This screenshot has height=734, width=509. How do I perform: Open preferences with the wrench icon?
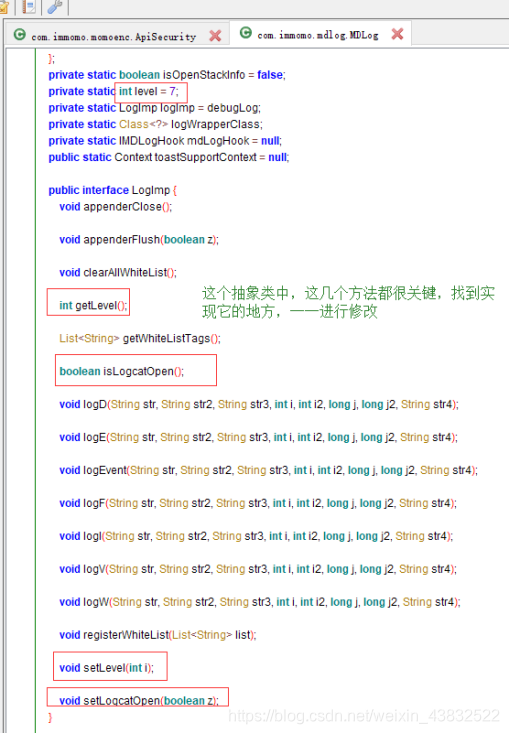55,7
